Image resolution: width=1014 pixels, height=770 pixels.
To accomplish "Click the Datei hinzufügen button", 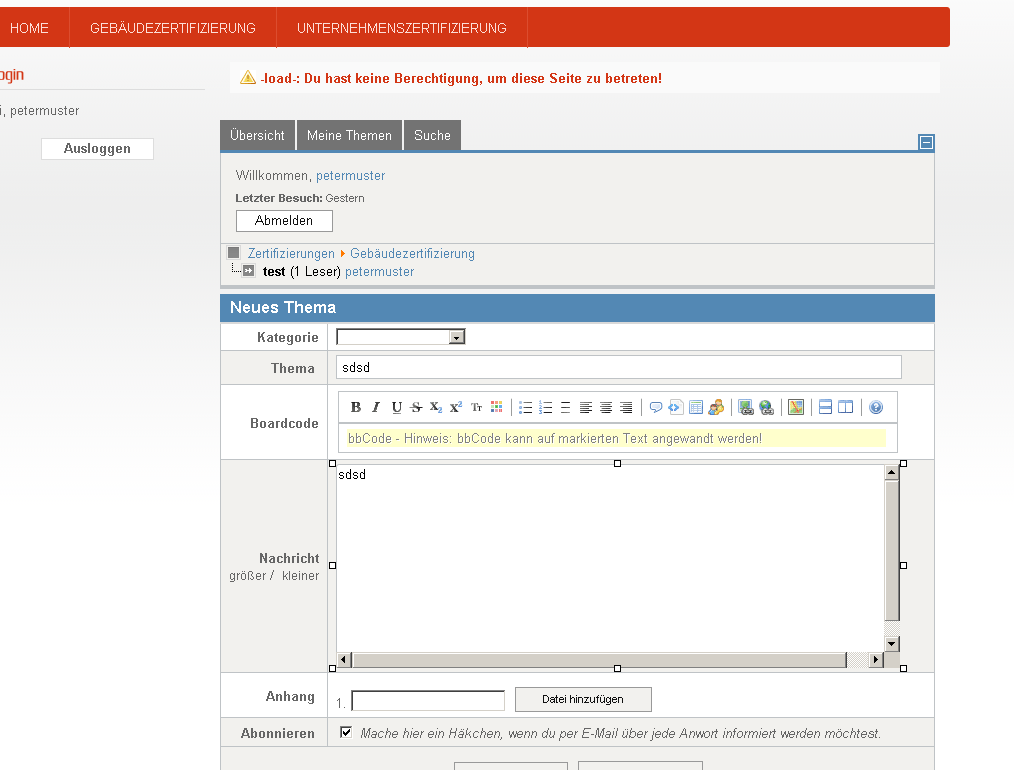I will tap(583, 699).
